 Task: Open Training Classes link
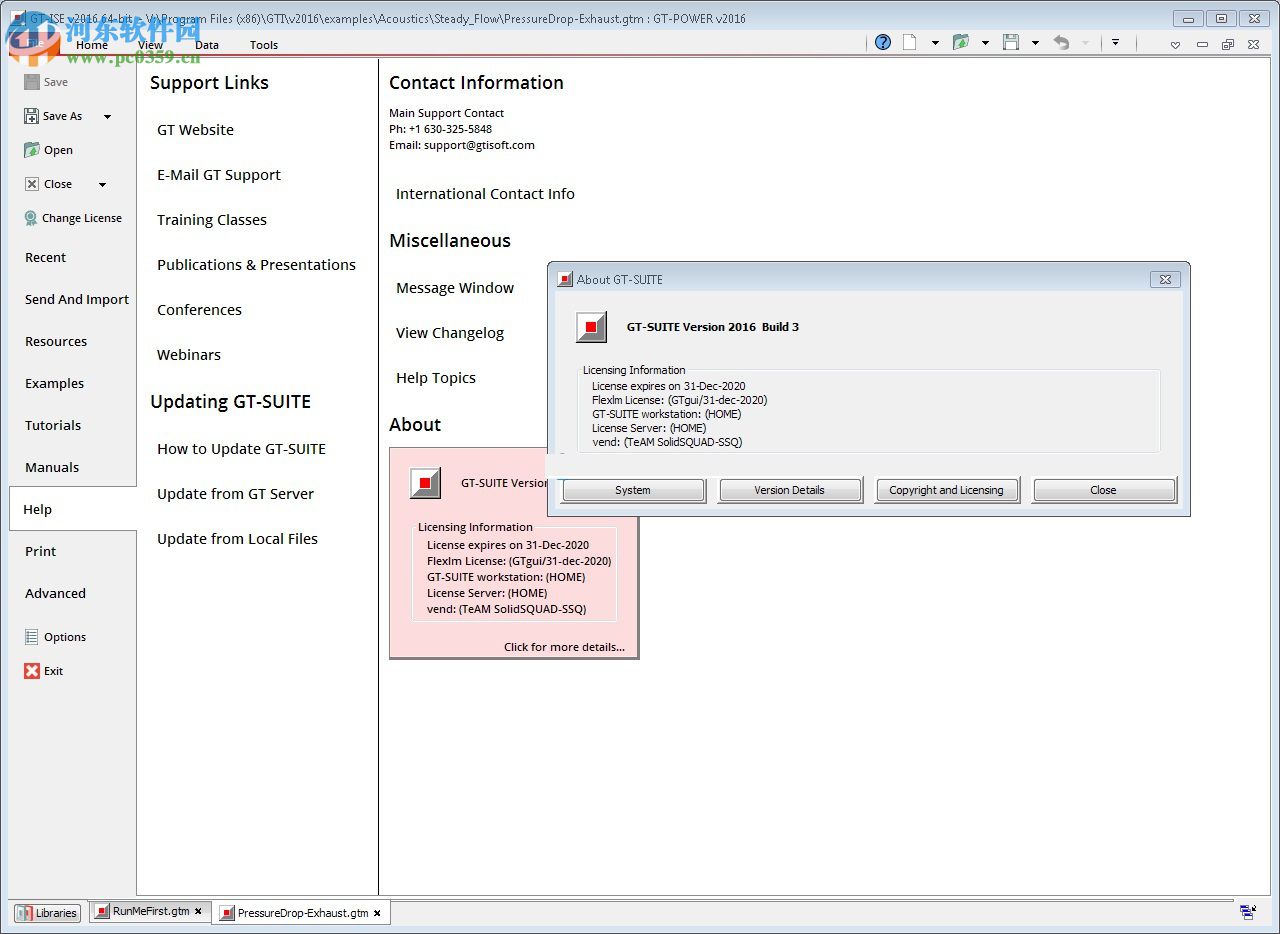pyautogui.click(x=212, y=220)
